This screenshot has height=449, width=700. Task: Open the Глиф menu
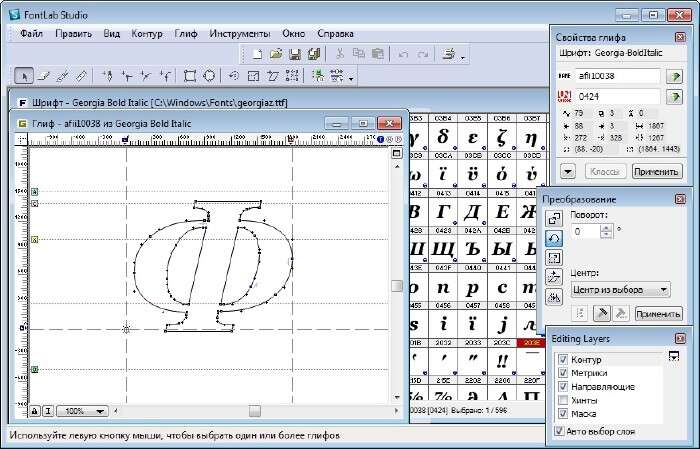186,33
